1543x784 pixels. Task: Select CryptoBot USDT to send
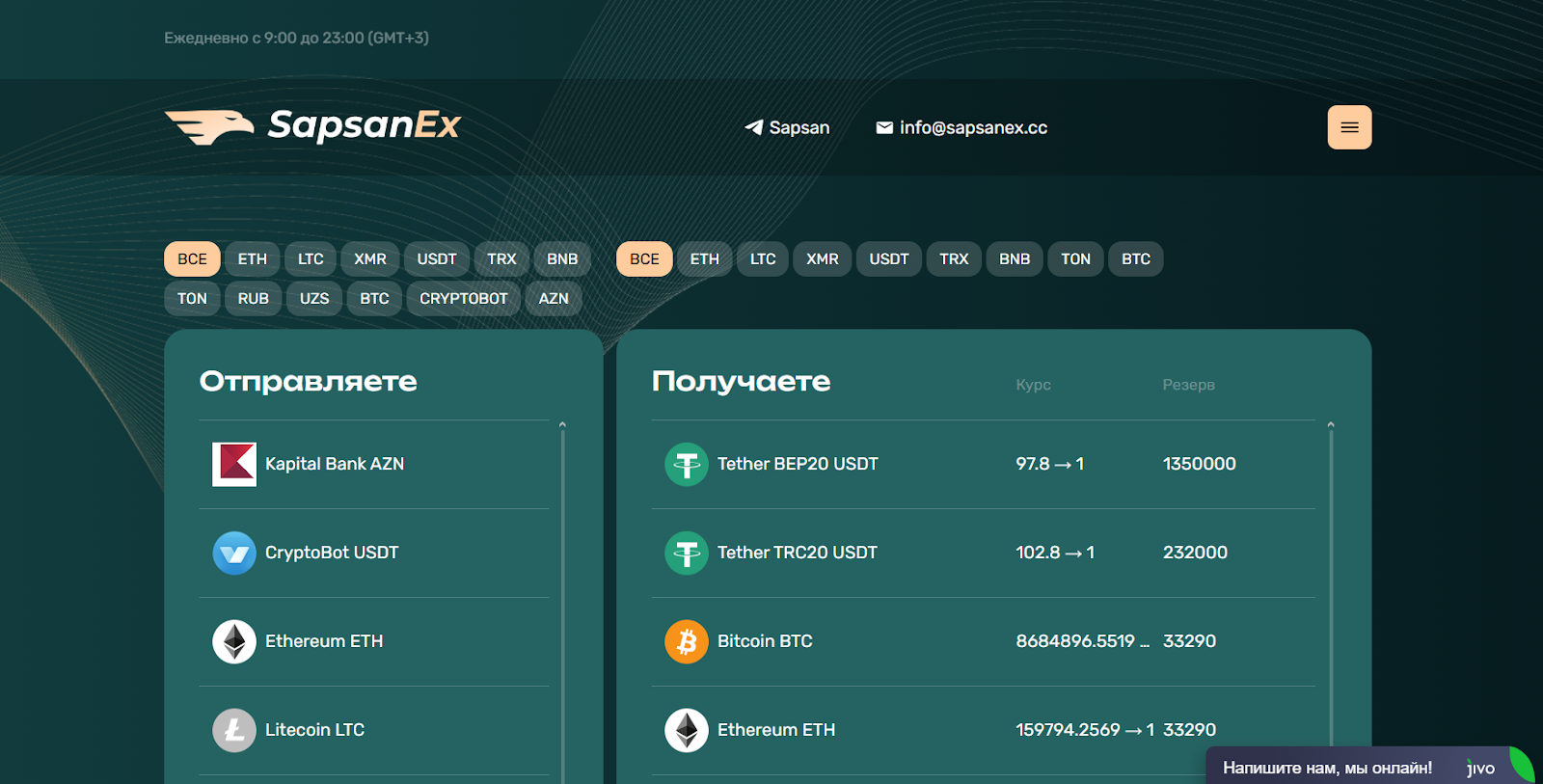coord(374,553)
